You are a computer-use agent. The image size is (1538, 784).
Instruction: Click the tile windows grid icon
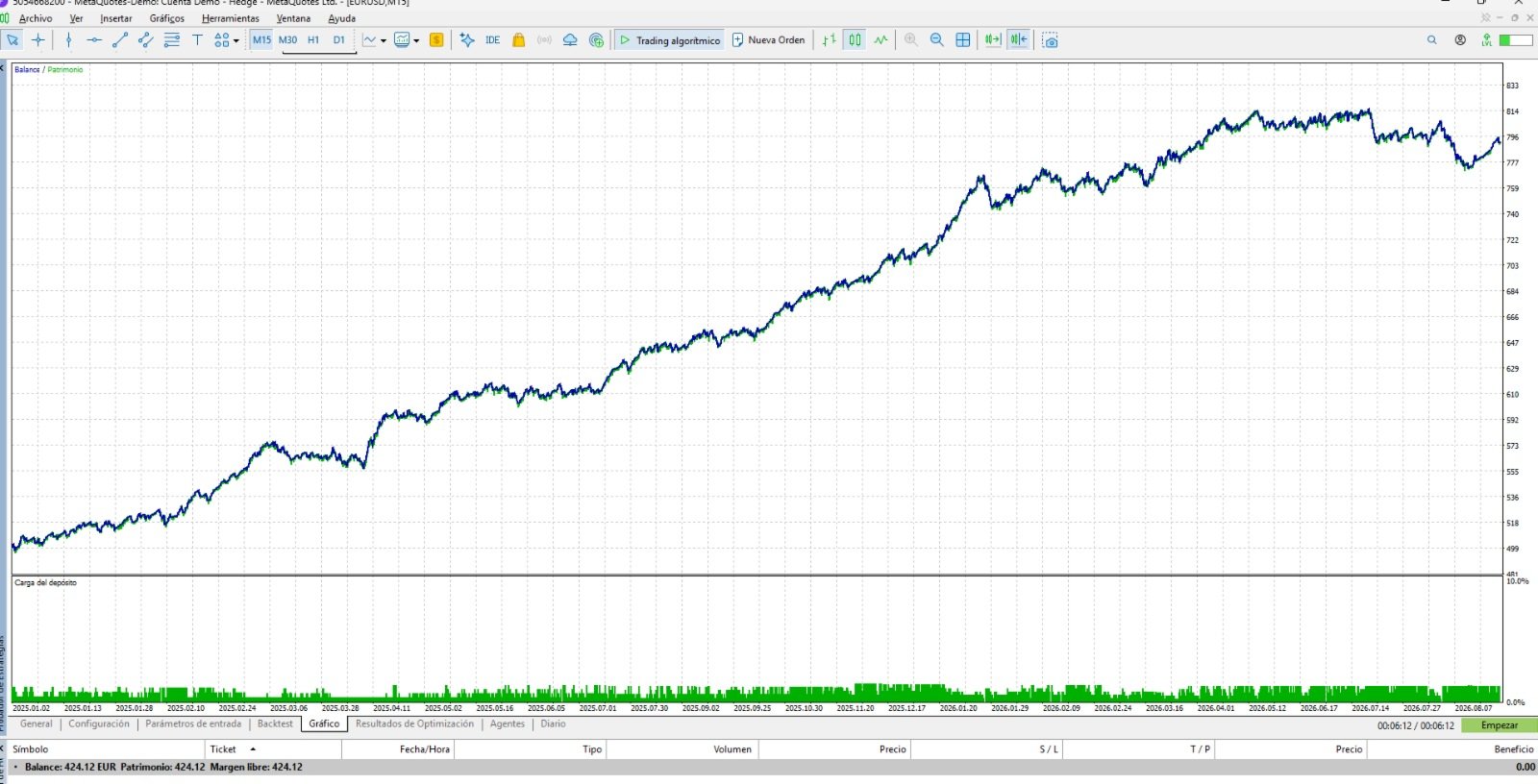[x=963, y=40]
